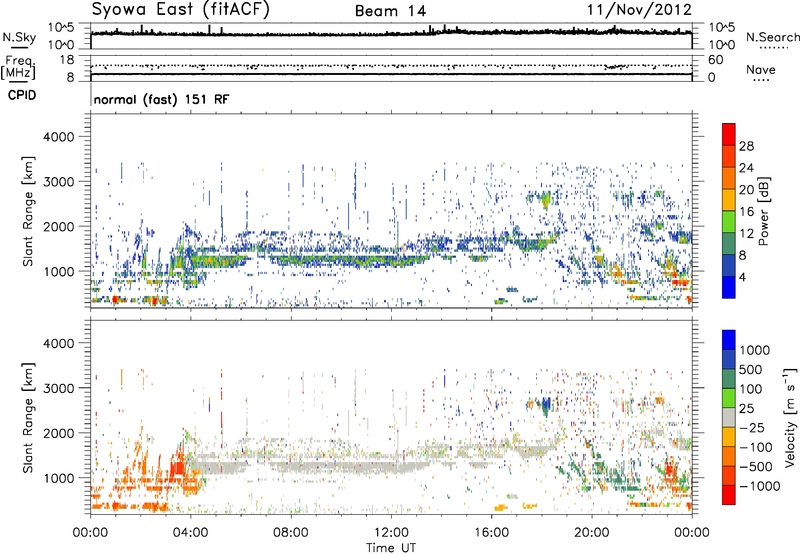Click the 'Nave' legend label
This screenshot has width=800, height=554.
pos(761,69)
